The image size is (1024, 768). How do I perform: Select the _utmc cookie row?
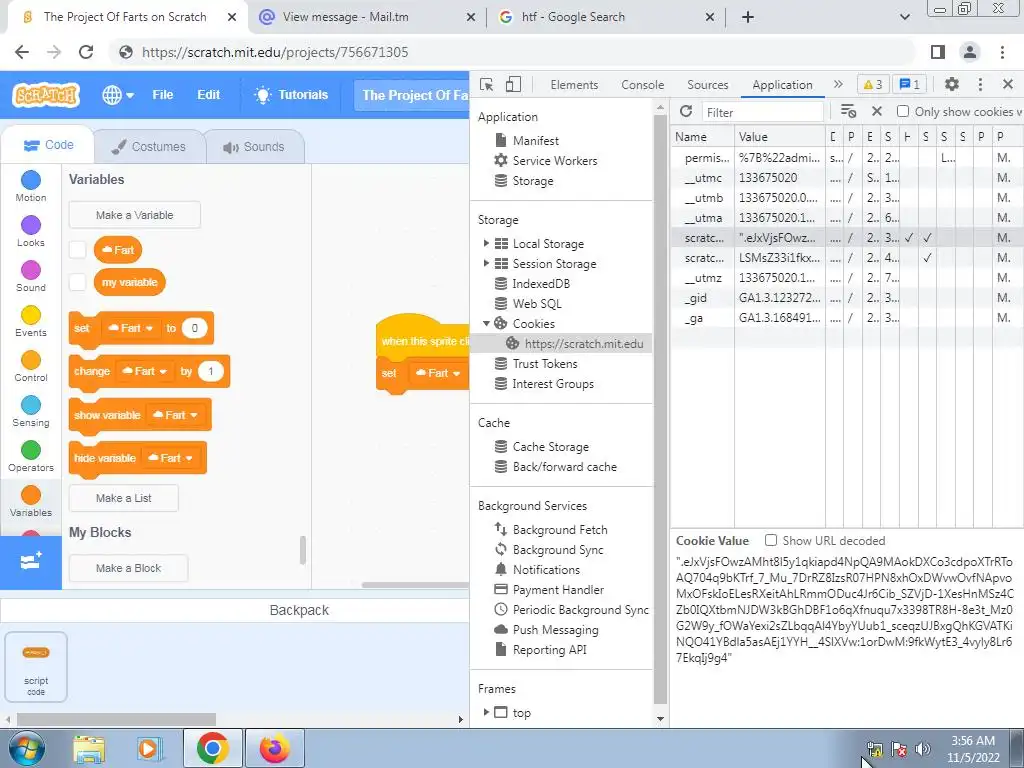pyautogui.click(x=846, y=178)
